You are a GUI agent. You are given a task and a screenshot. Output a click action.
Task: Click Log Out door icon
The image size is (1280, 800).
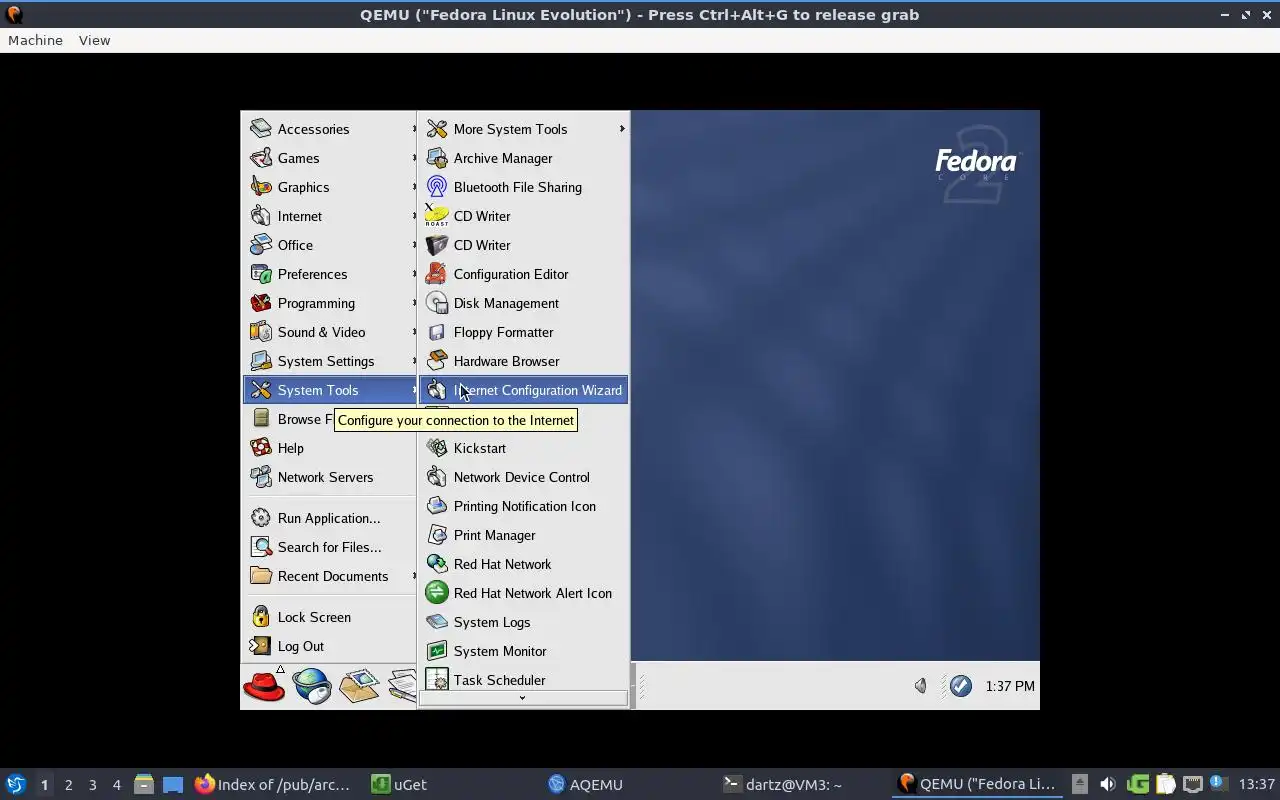pyautogui.click(x=261, y=646)
